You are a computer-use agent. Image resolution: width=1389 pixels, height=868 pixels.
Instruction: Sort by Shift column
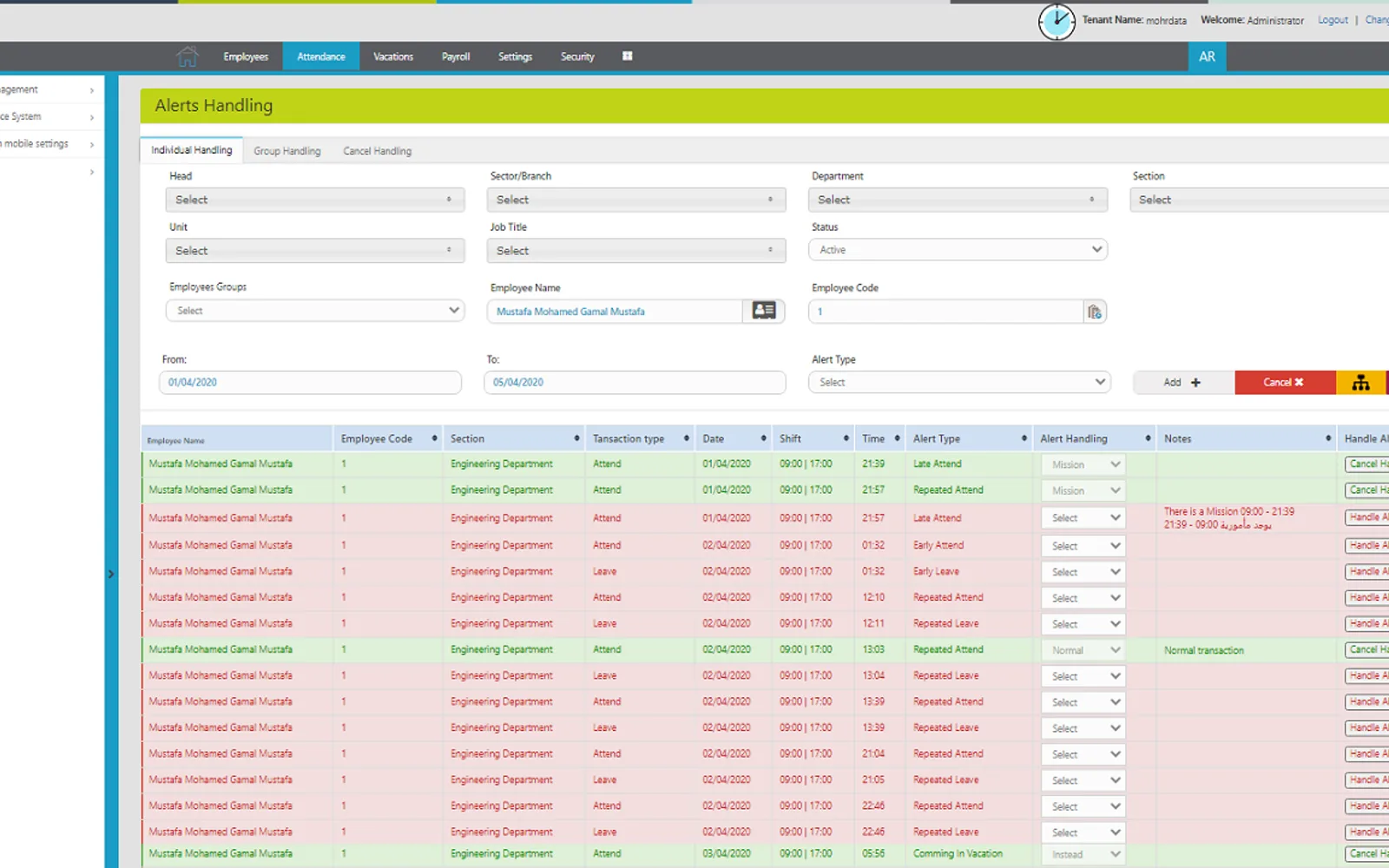coord(813,438)
